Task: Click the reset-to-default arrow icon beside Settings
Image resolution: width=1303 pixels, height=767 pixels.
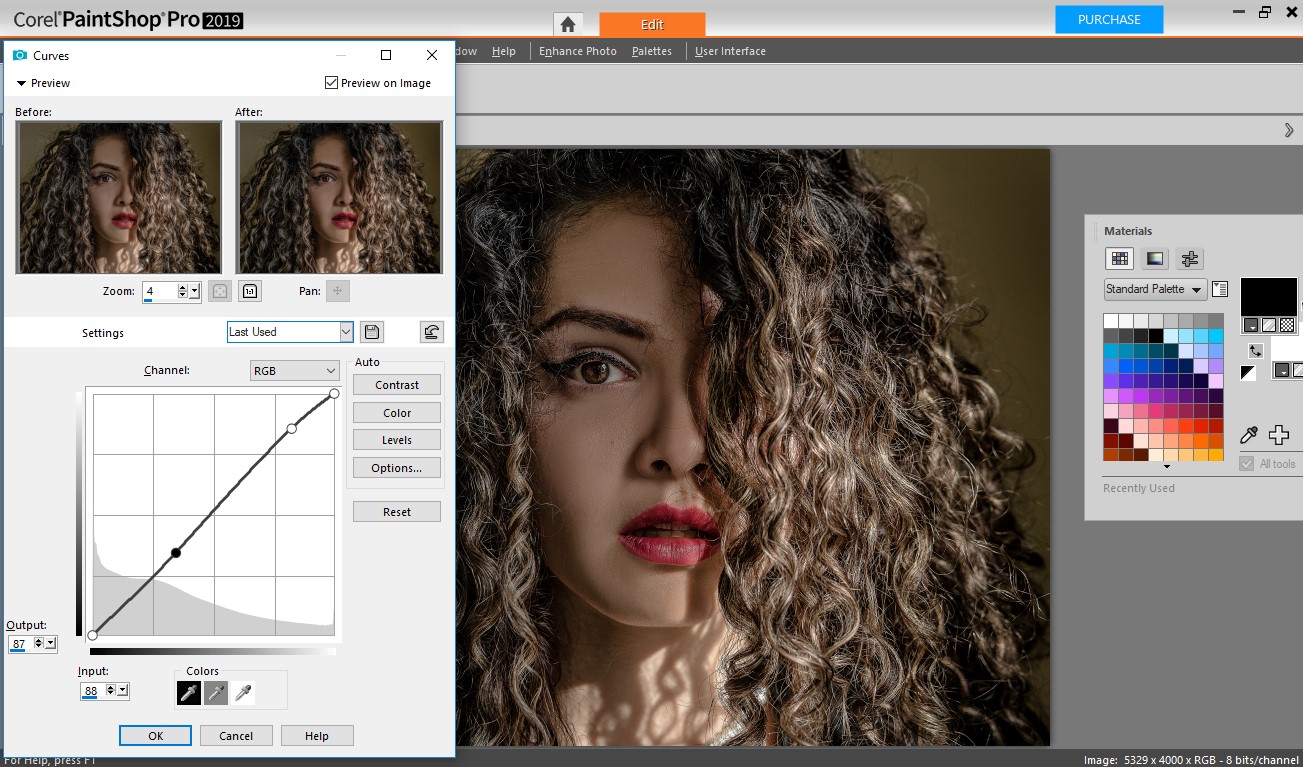Action: (x=431, y=331)
